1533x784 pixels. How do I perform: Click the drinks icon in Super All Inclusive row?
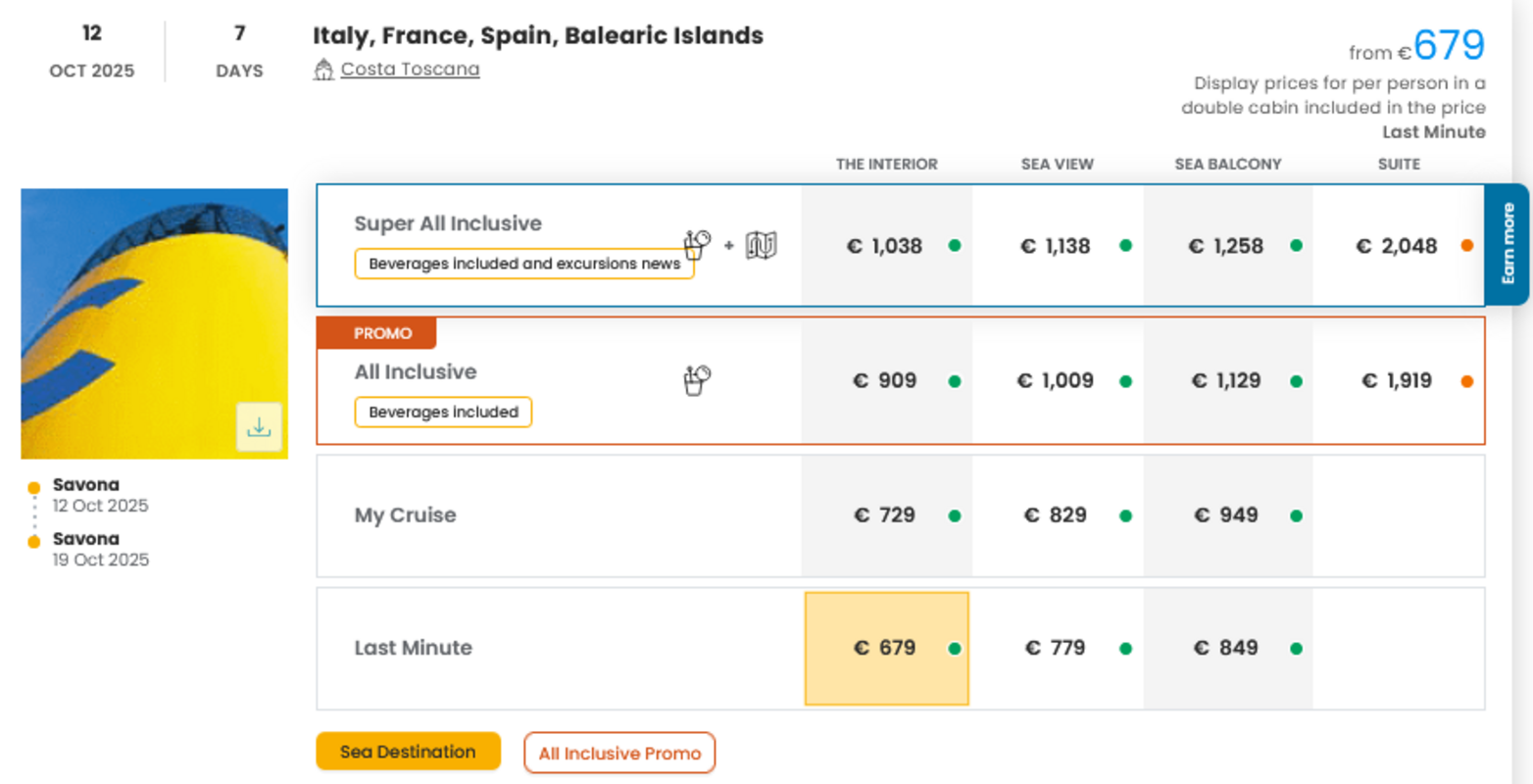point(697,244)
